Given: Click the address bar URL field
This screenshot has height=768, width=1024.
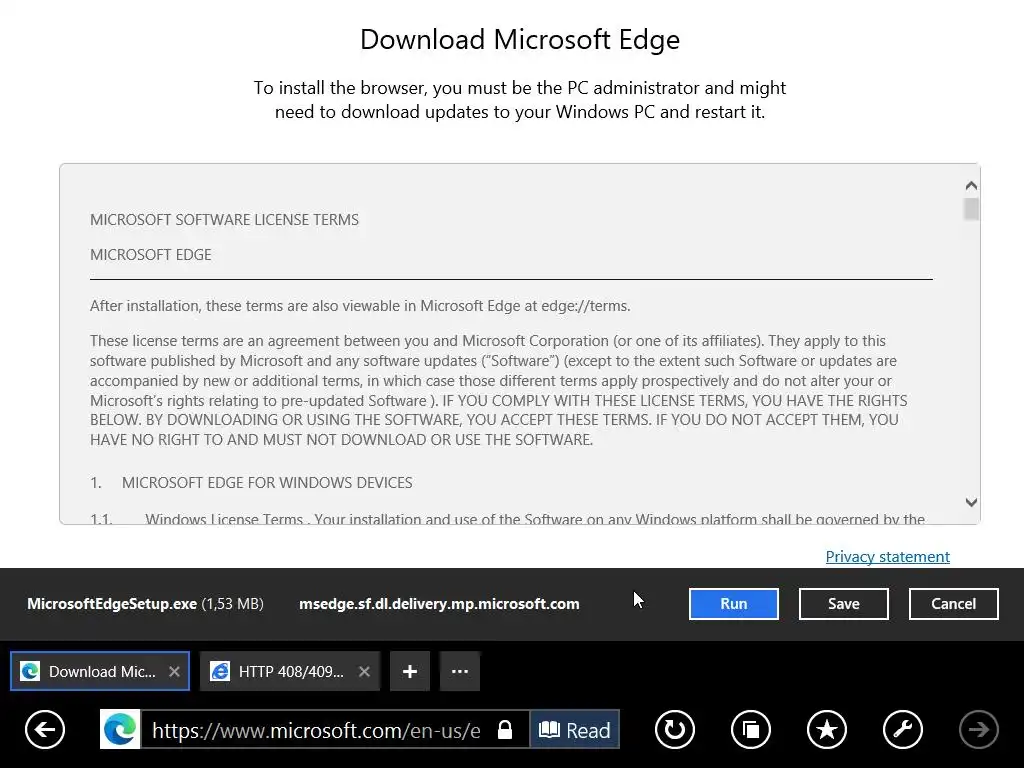Looking at the screenshot, I should [x=316, y=729].
